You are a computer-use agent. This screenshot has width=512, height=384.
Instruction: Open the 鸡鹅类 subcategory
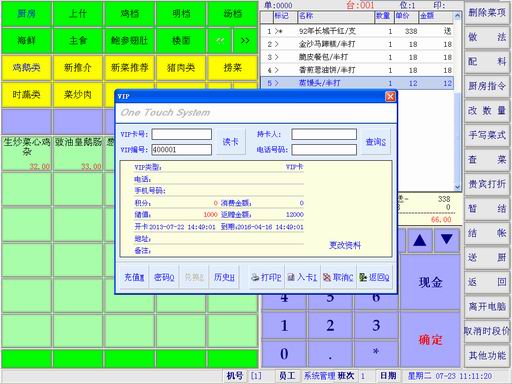26,68
